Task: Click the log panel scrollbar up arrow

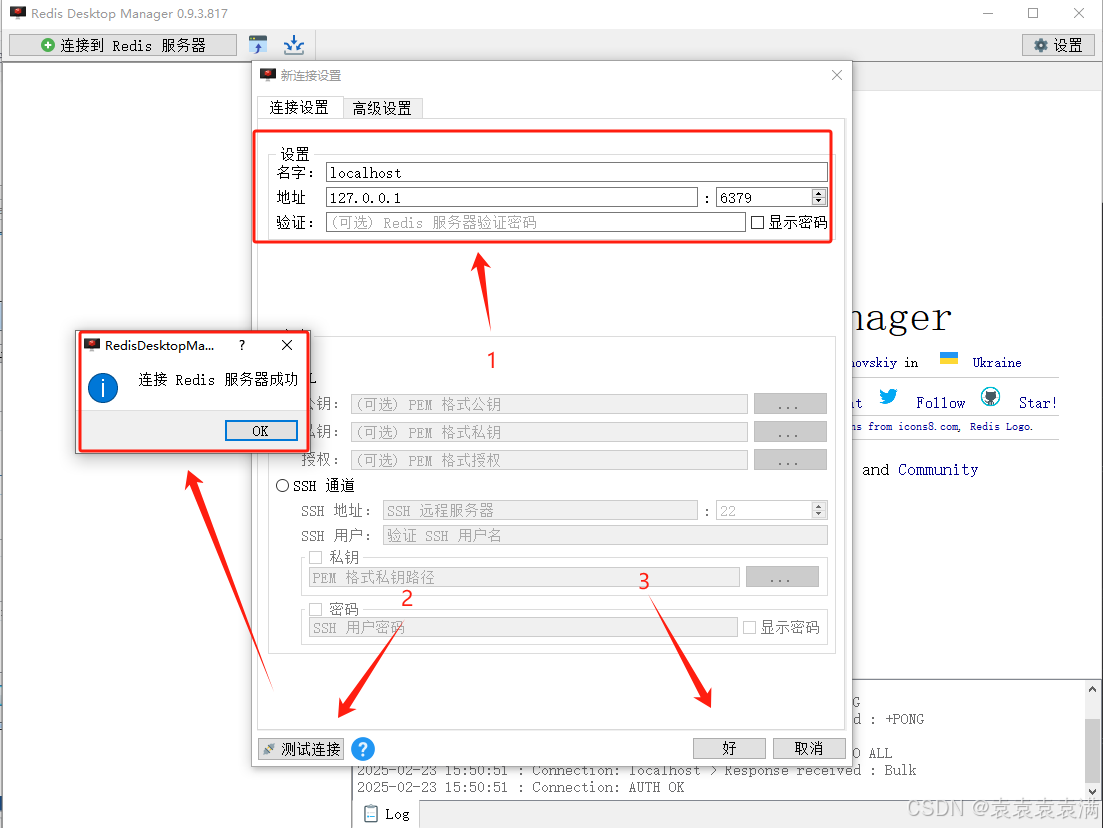Action: coord(1092,688)
